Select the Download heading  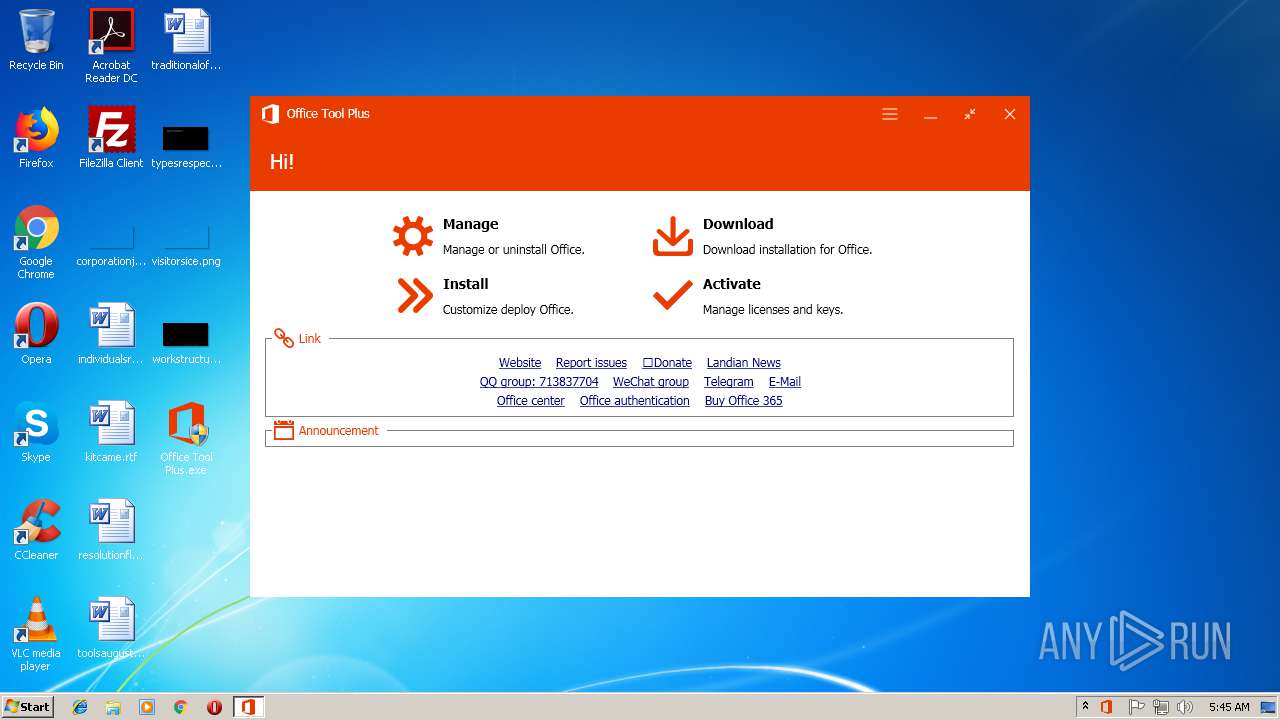(x=738, y=224)
